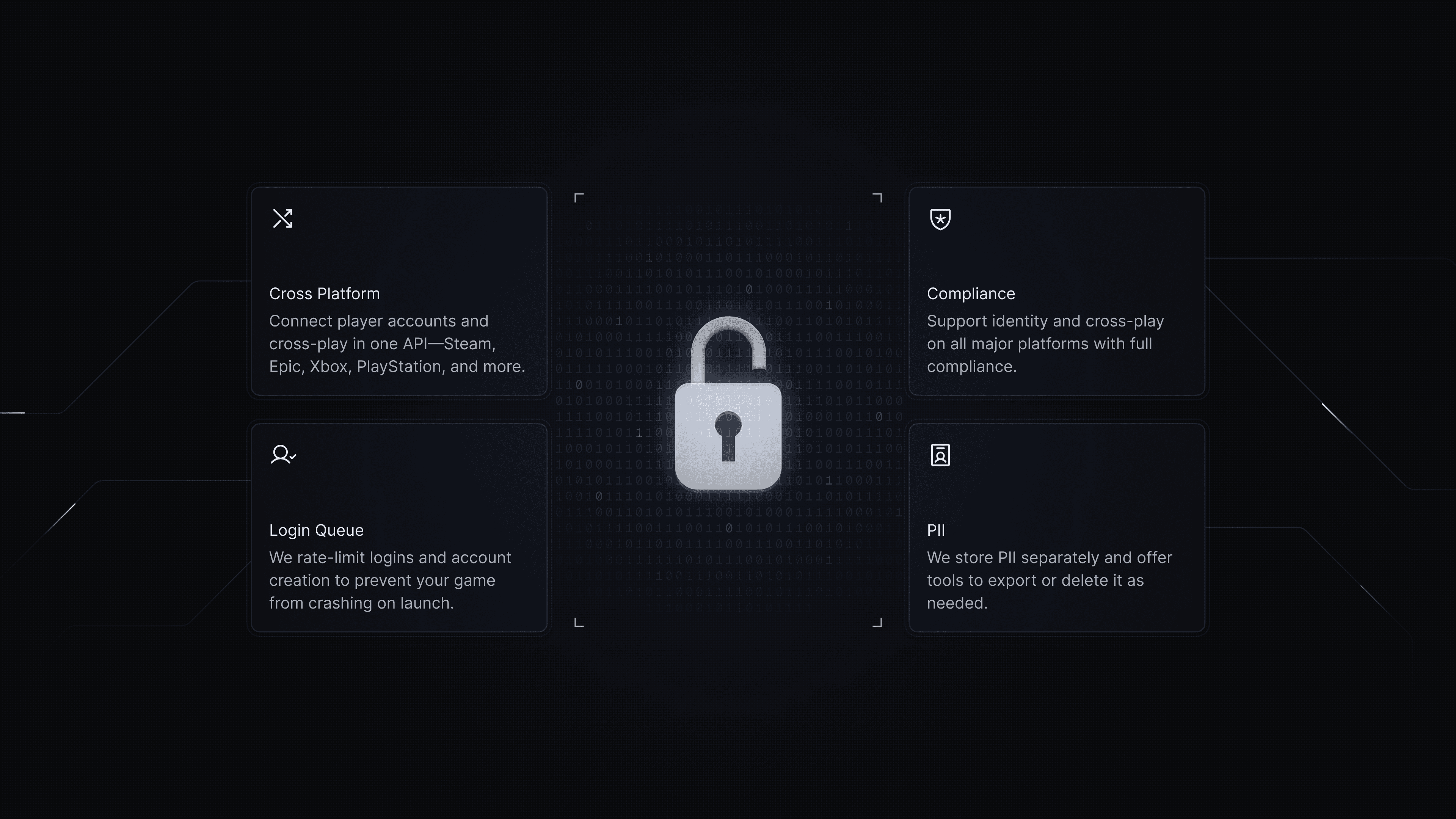This screenshot has width=1456, height=819.
Task: Click the Login Queue description paragraph
Action: coord(390,581)
